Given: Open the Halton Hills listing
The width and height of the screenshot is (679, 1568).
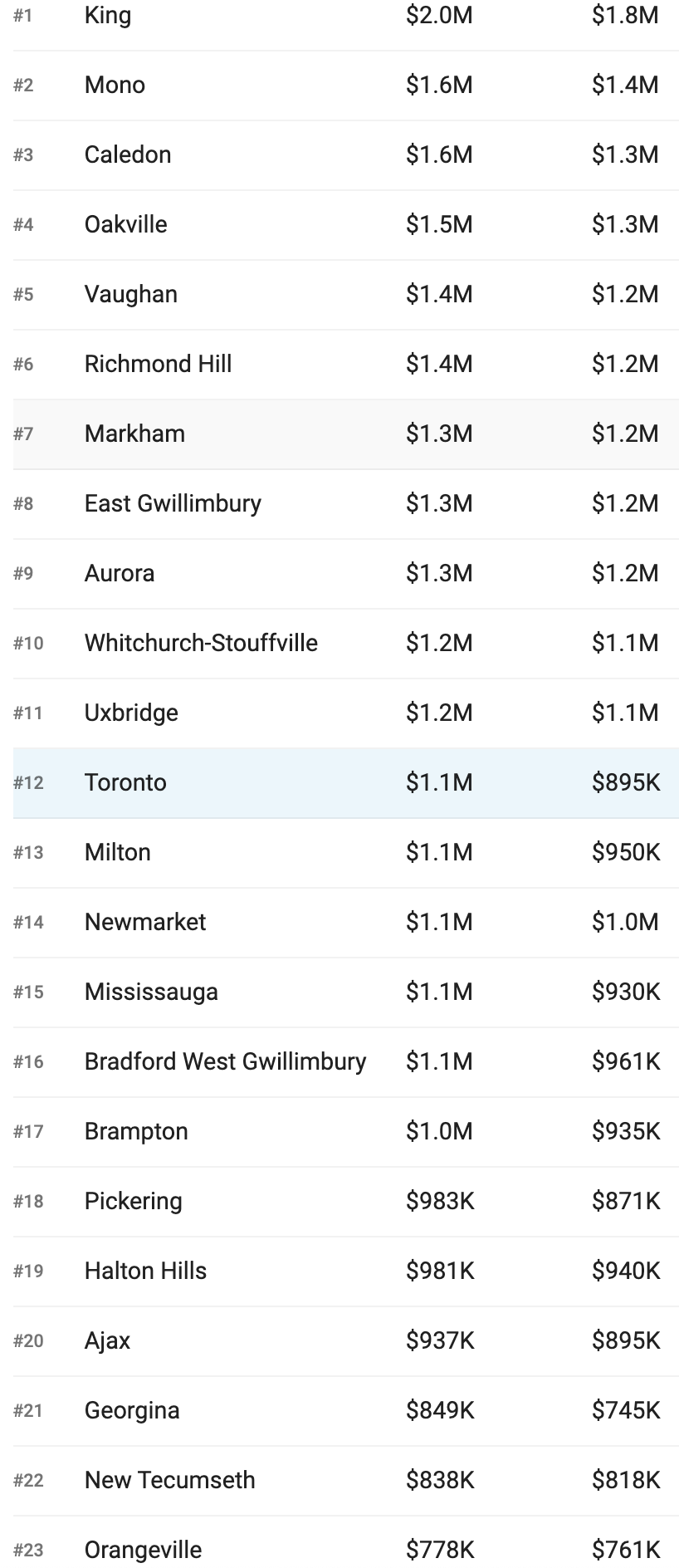Looking at the screenshot, I should tap(145, 1271).
